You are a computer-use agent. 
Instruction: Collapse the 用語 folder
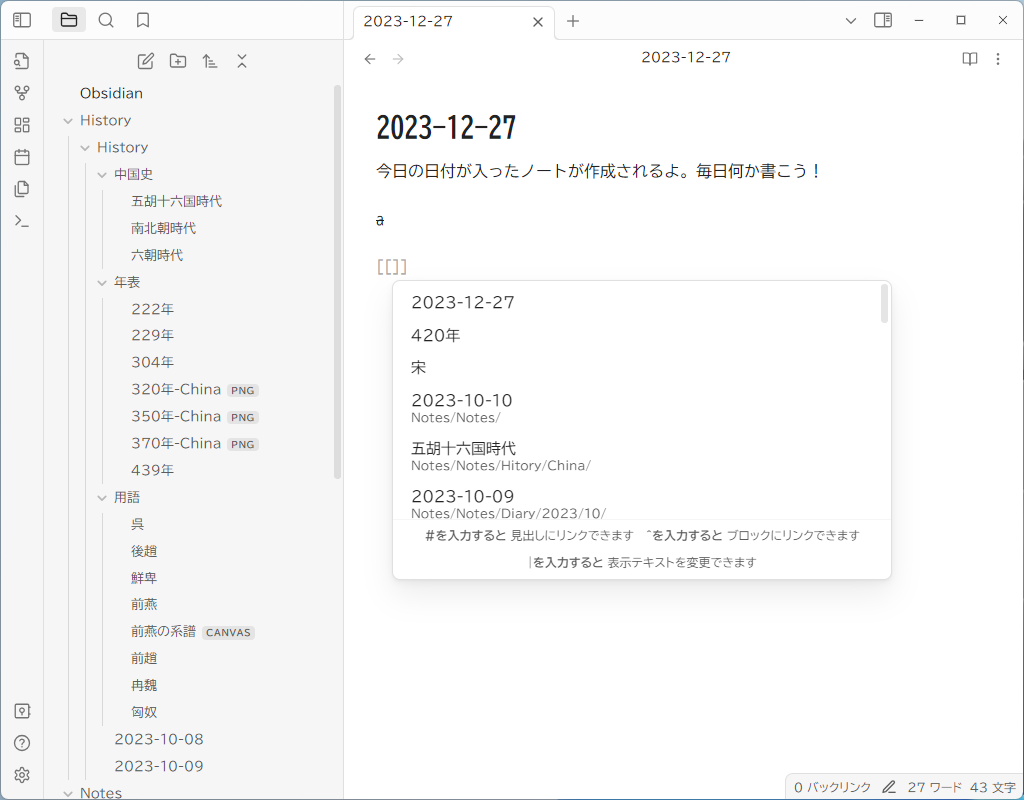(102, 498)
